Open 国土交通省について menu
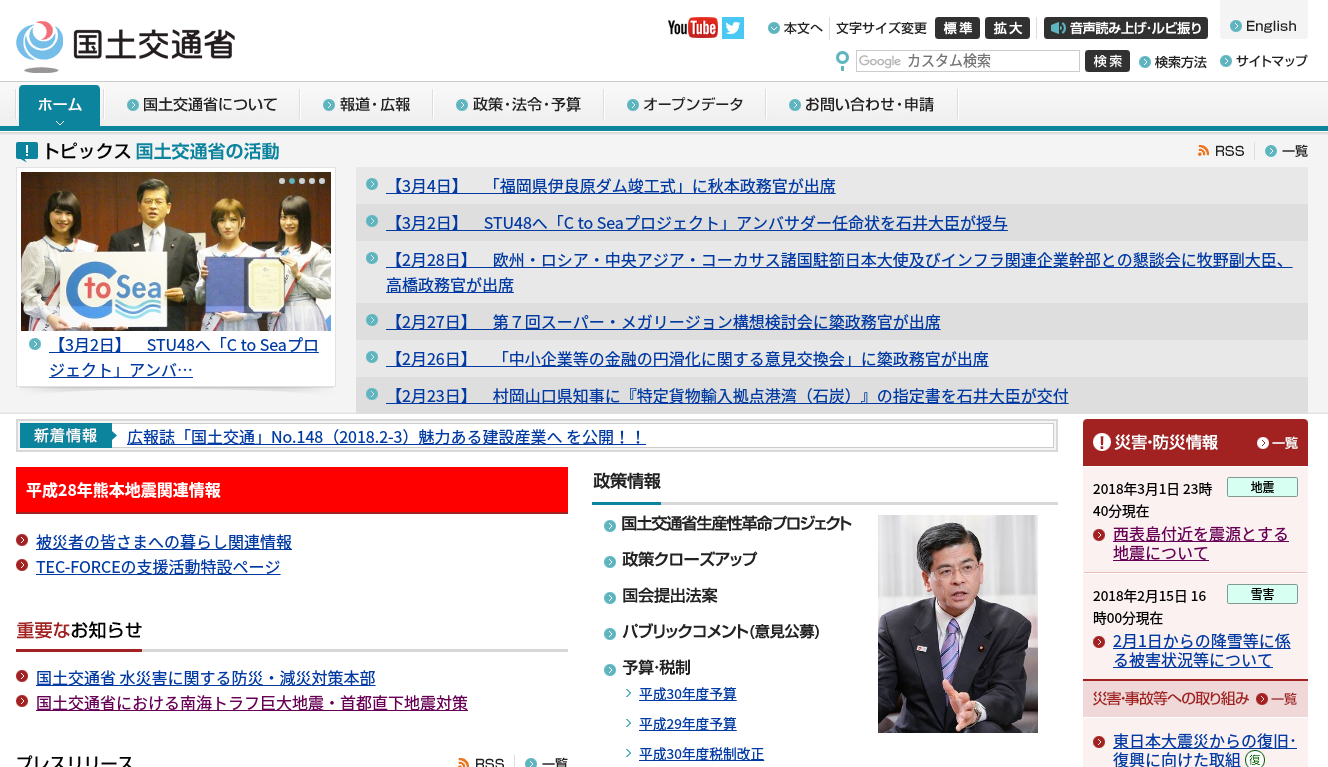 coord(202,104)
